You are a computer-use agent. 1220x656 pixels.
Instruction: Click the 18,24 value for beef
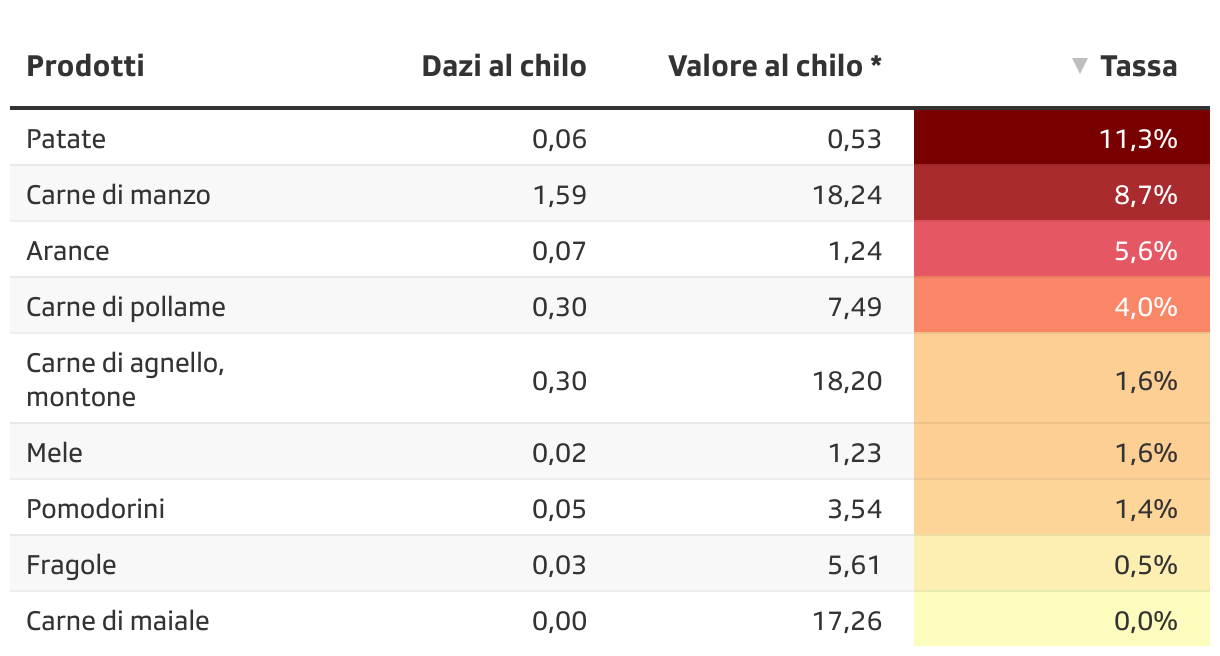click(x=848, y=194)
